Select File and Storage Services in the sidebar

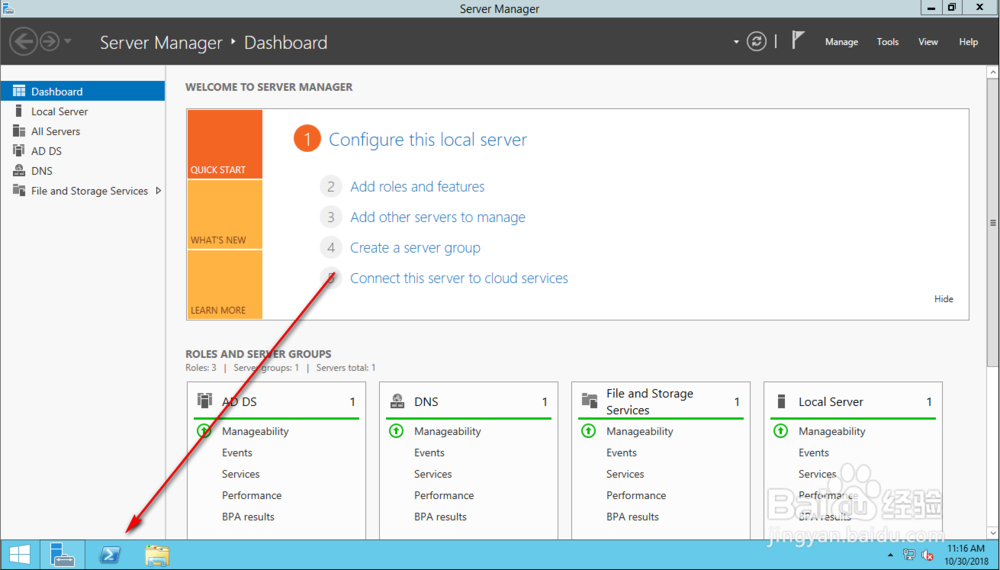point(82,191)
